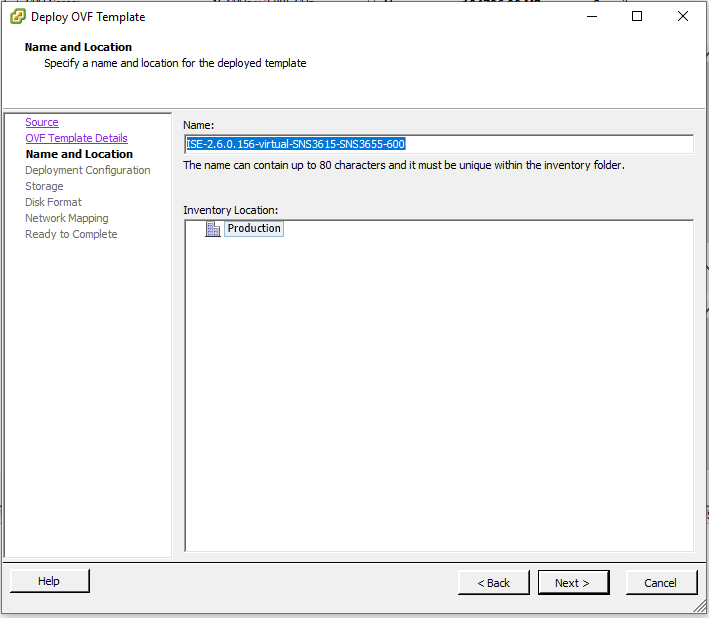Click the Name and Location heading
Screen dimensions: 709x618
(x=78, y=47)
